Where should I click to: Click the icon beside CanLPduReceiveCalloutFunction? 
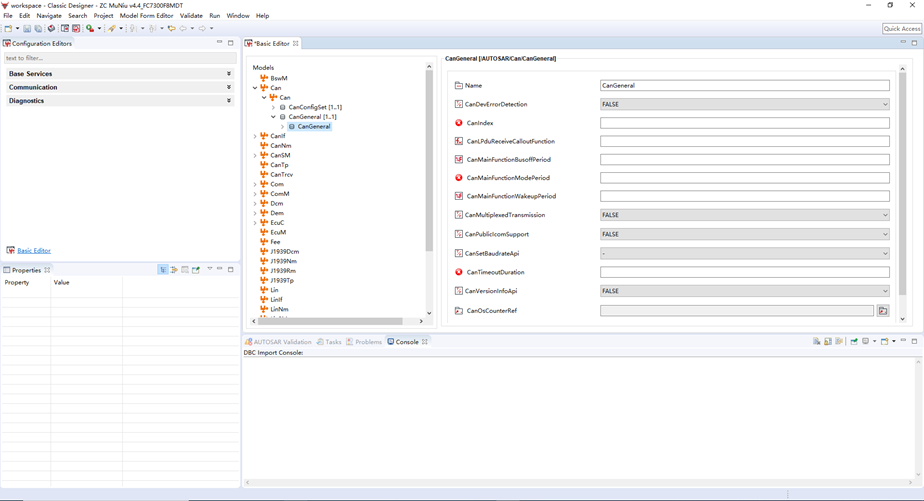click(x=458, y=141)
